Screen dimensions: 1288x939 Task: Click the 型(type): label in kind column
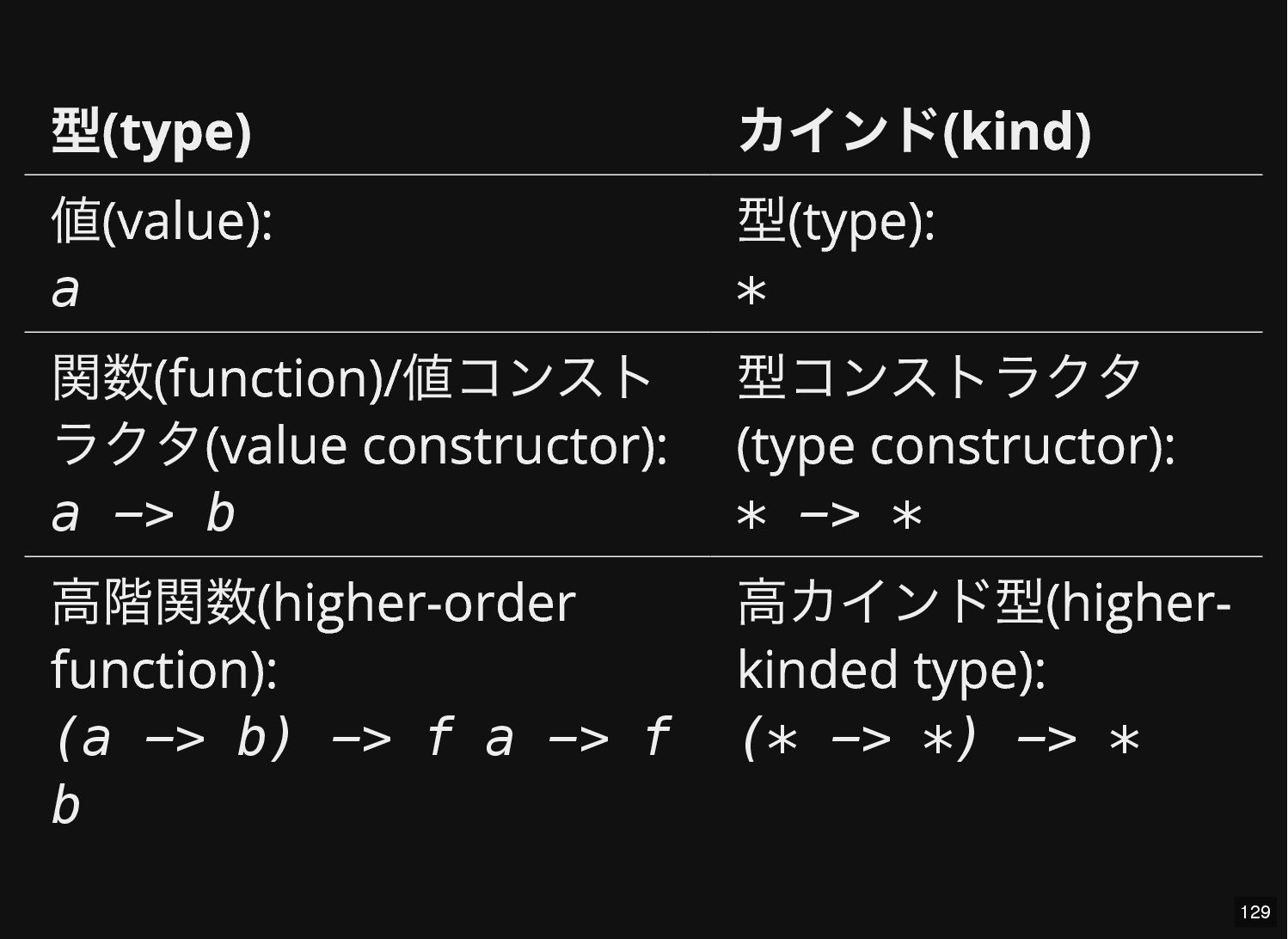(x=836, y=220)
